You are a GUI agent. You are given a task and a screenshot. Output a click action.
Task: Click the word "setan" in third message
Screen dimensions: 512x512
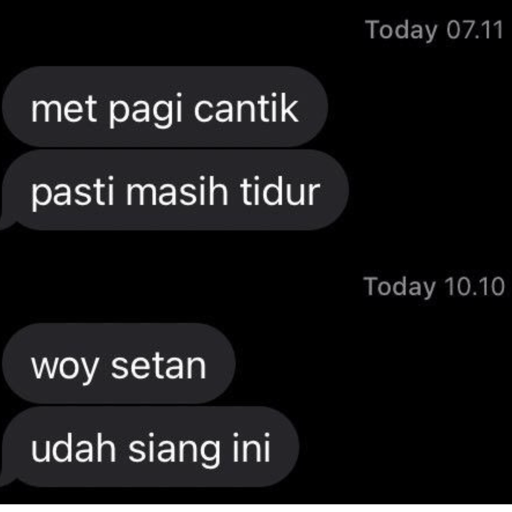(158, 366)
